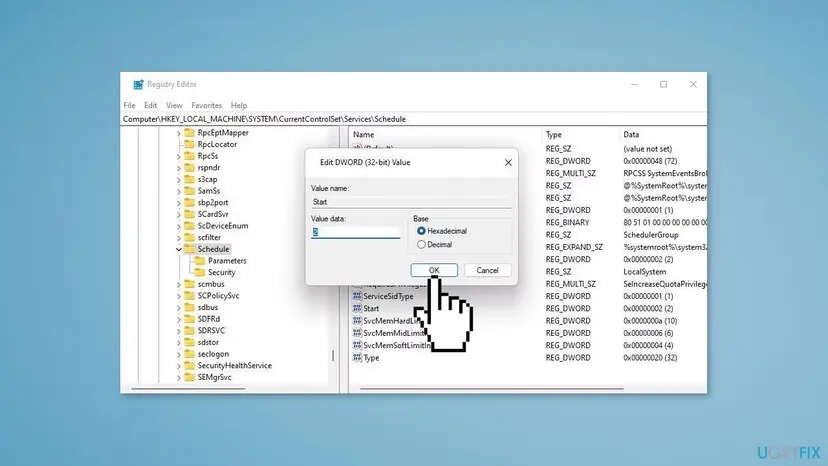Viewport: 828px width, 466px height.
Task: Click into the Value data field
Action: tap(355, 232)
